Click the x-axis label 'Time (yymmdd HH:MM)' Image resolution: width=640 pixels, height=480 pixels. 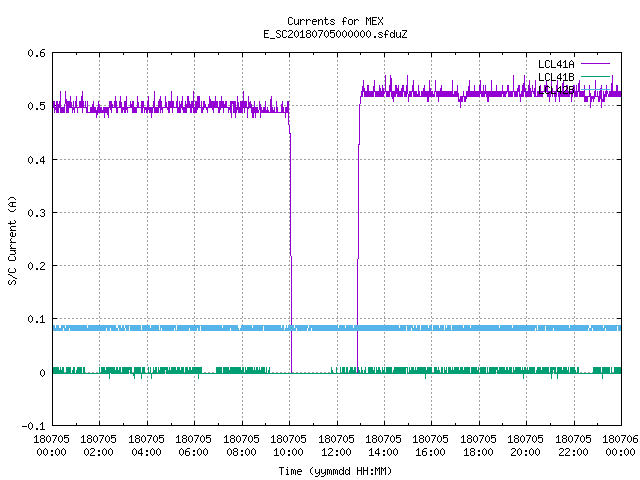click(335, 471)
